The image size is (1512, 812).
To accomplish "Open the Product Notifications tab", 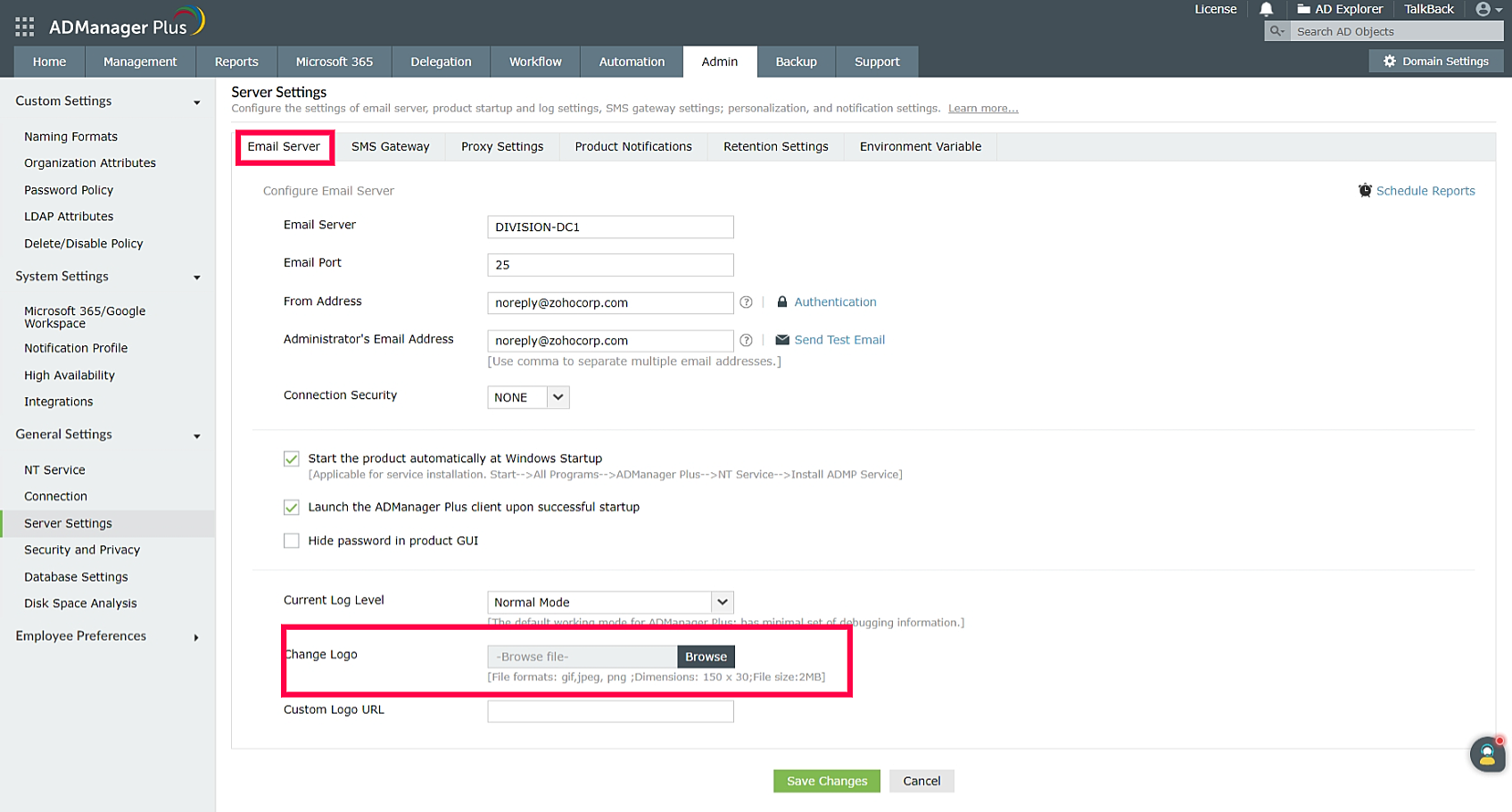I will 633,146.
